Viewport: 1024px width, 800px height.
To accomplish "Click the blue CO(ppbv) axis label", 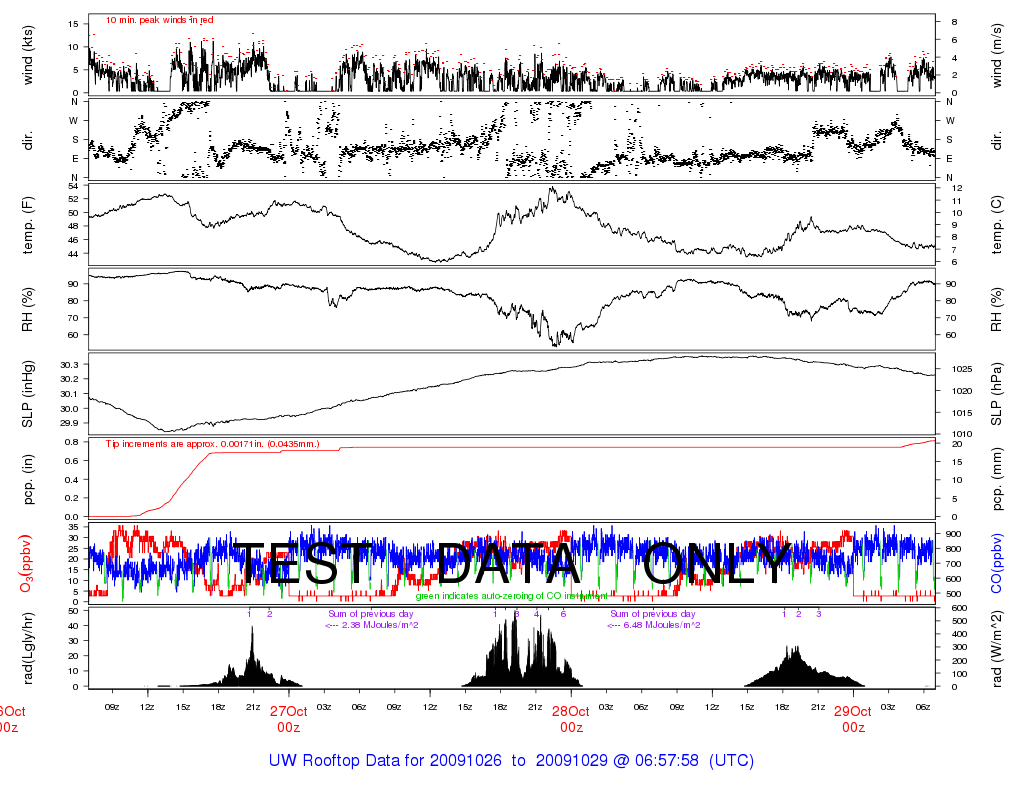I will [997, 564].
